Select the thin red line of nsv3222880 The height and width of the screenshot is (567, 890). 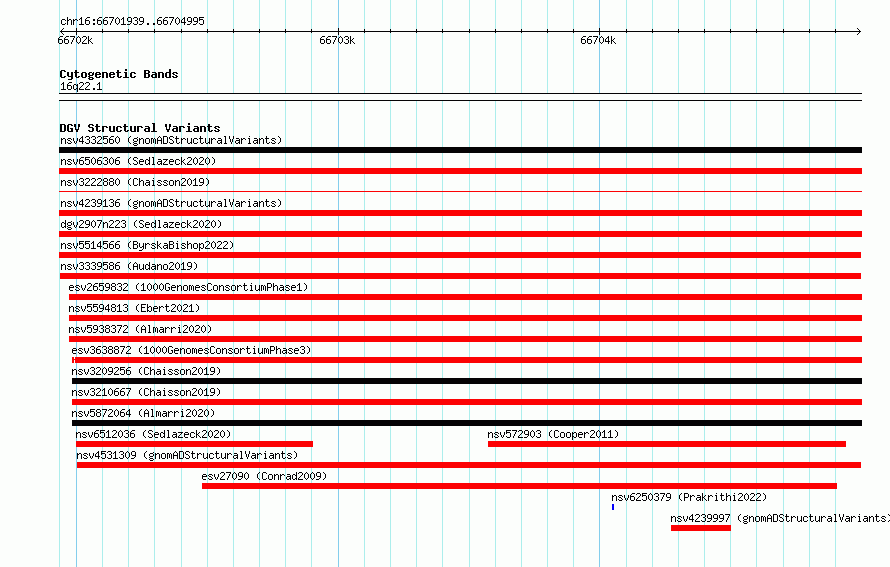click(x=460, y=192)
